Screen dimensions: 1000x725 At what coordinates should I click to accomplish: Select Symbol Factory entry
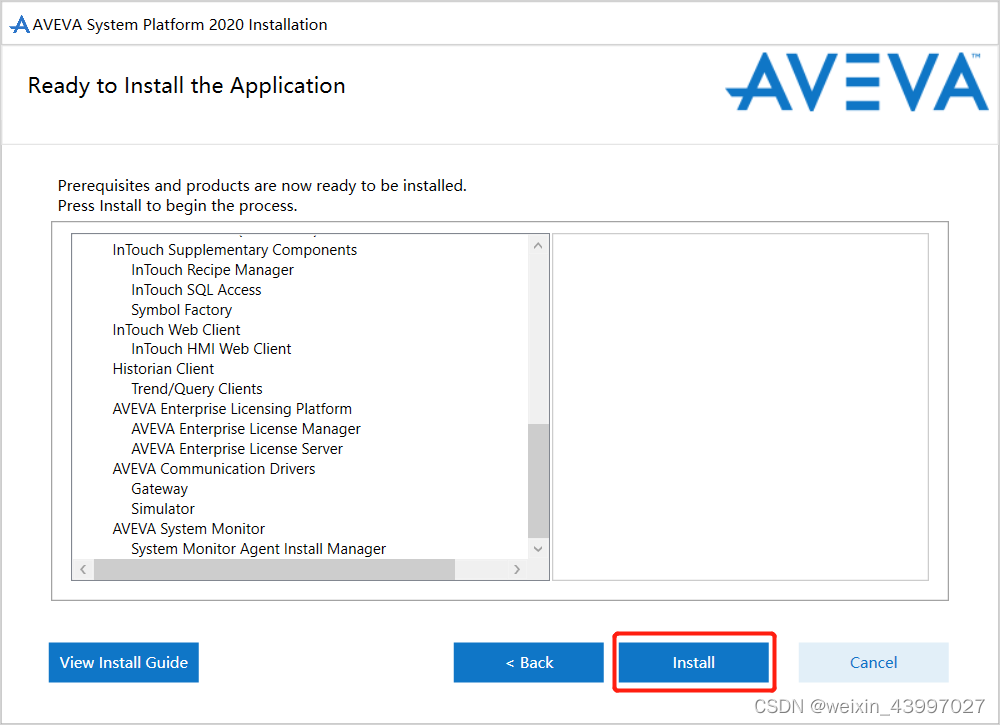pos(182,310)
